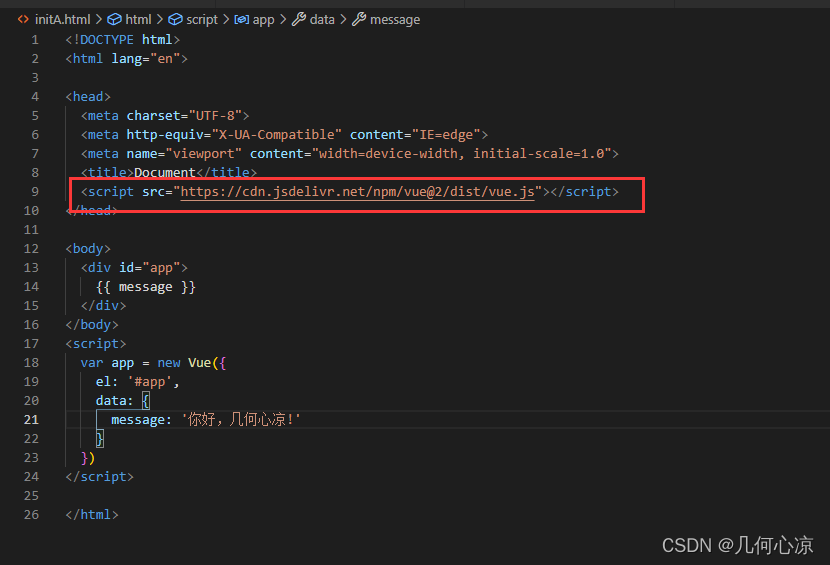Click the HTML file icon in breadcrumb
830x565 pixels.
pyautogui.click(x=23, y=20)
